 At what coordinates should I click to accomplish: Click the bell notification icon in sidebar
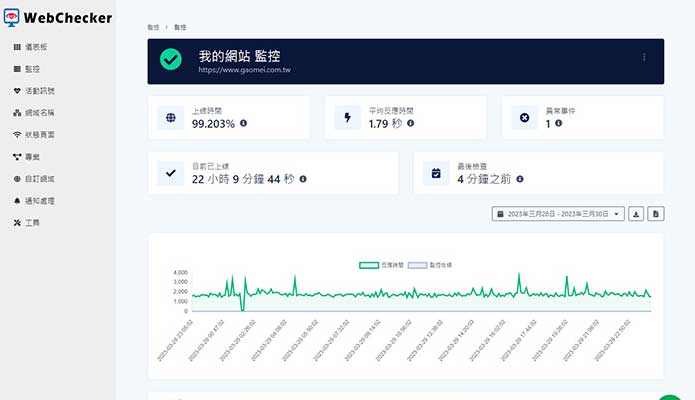(x=17, y=201)
